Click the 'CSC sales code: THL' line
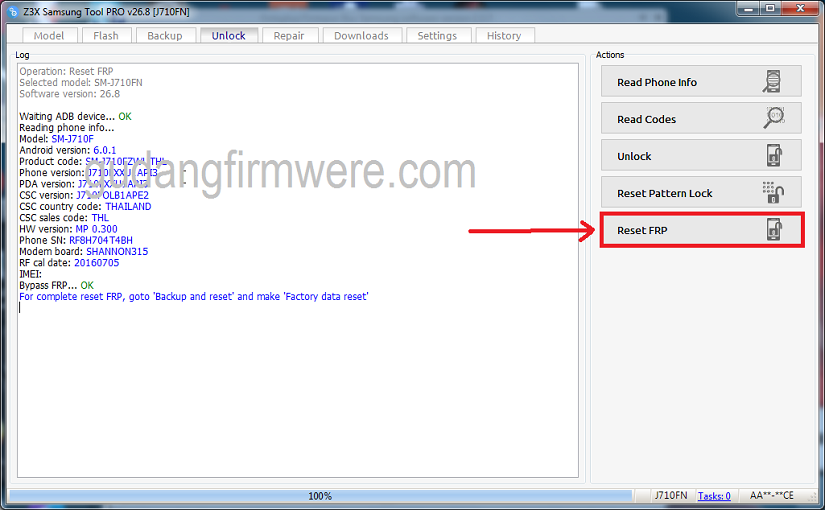825x510 pixels. click(64, 217)
